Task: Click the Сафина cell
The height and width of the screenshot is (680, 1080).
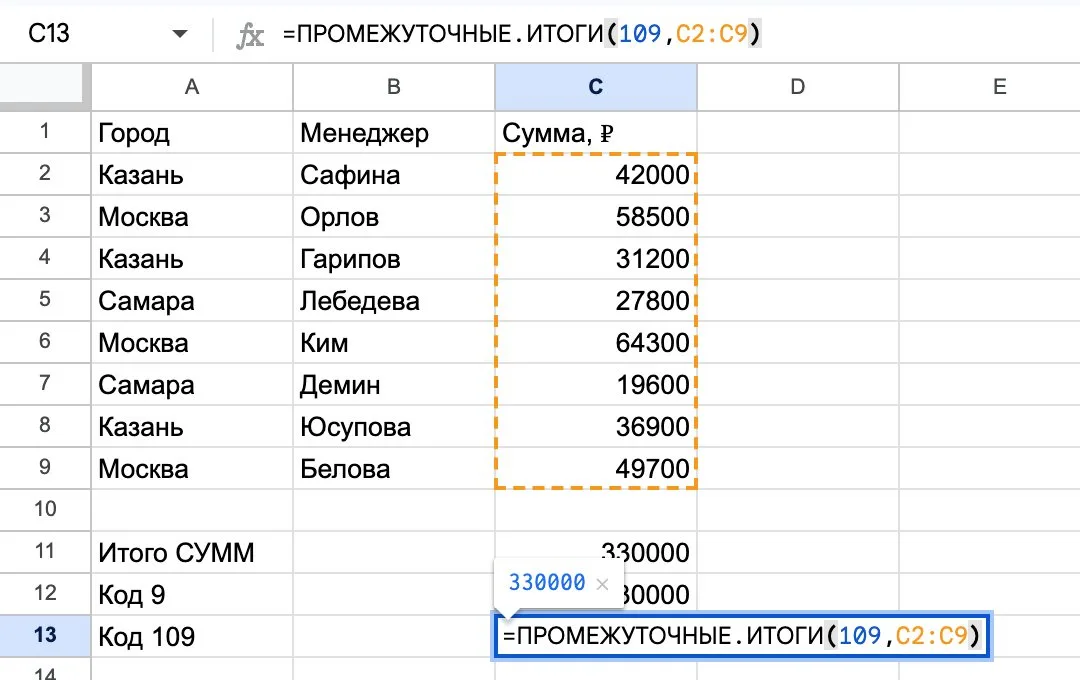Action: (394, 174)
